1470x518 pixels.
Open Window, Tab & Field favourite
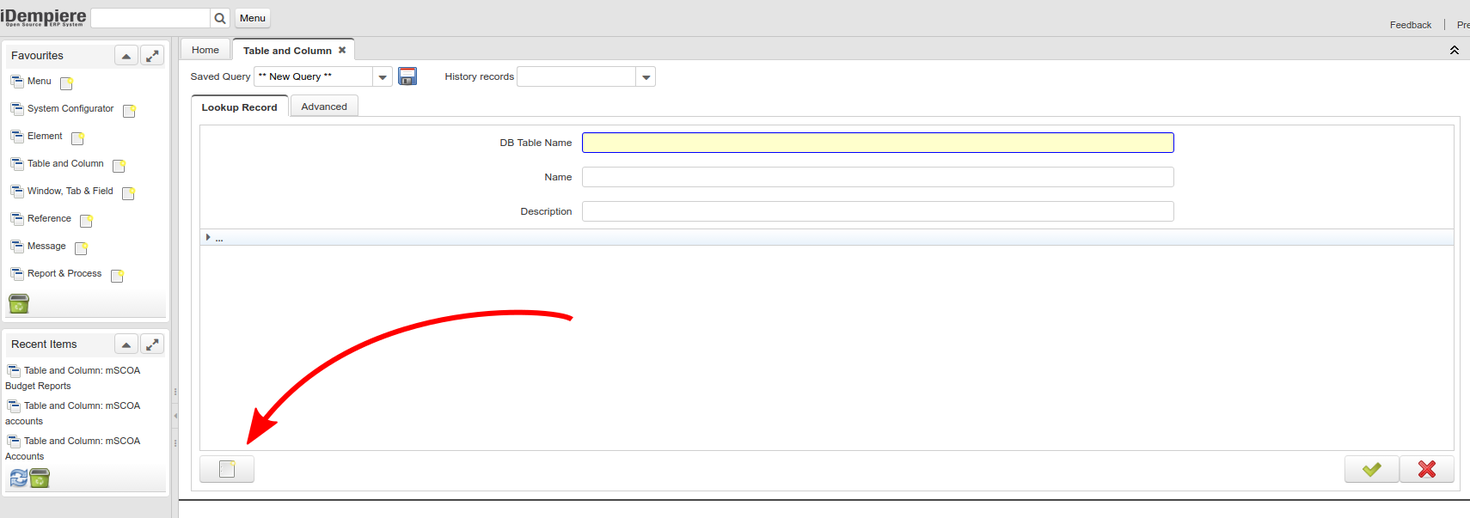coord(70,191)
